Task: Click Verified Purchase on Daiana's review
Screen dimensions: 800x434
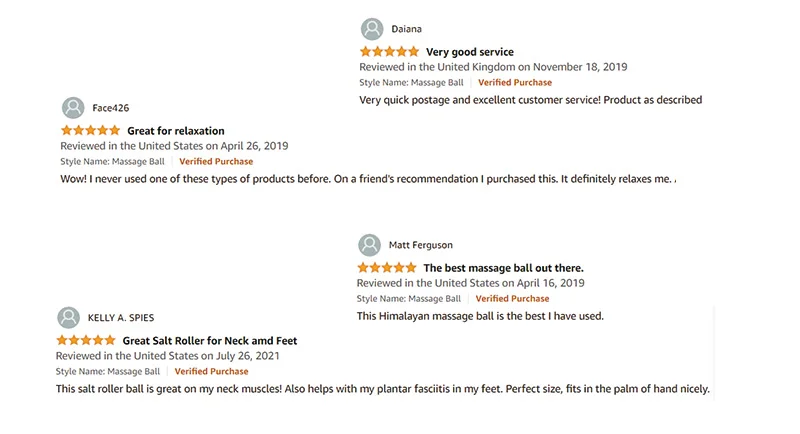Action: [514, 83]
